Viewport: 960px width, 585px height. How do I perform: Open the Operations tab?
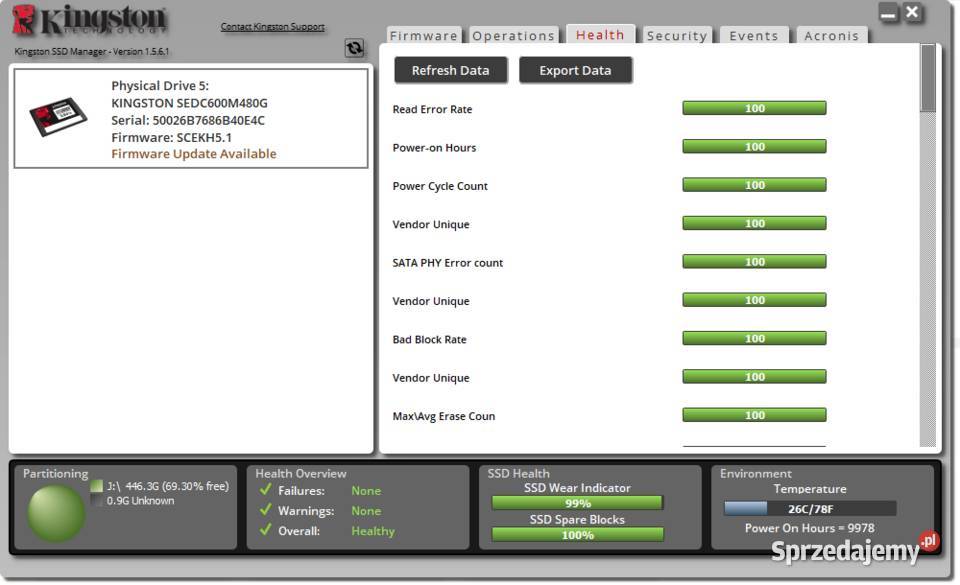[x=513, y=36]
